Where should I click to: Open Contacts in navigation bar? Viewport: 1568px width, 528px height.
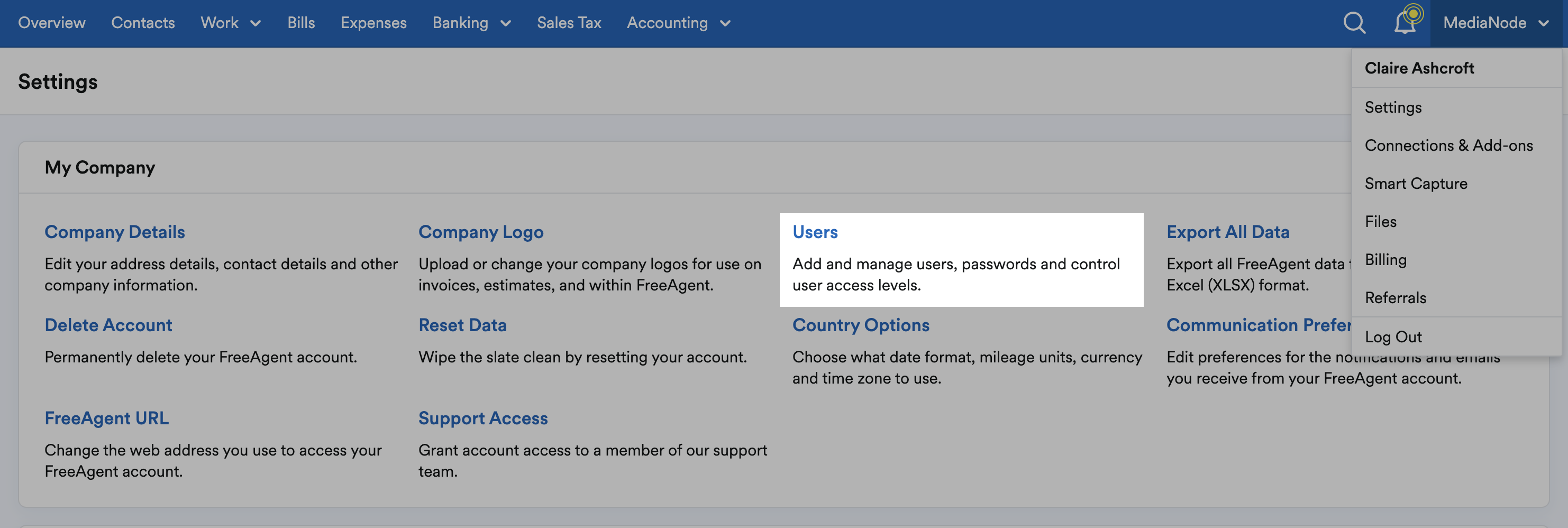(x=143, y=23)
